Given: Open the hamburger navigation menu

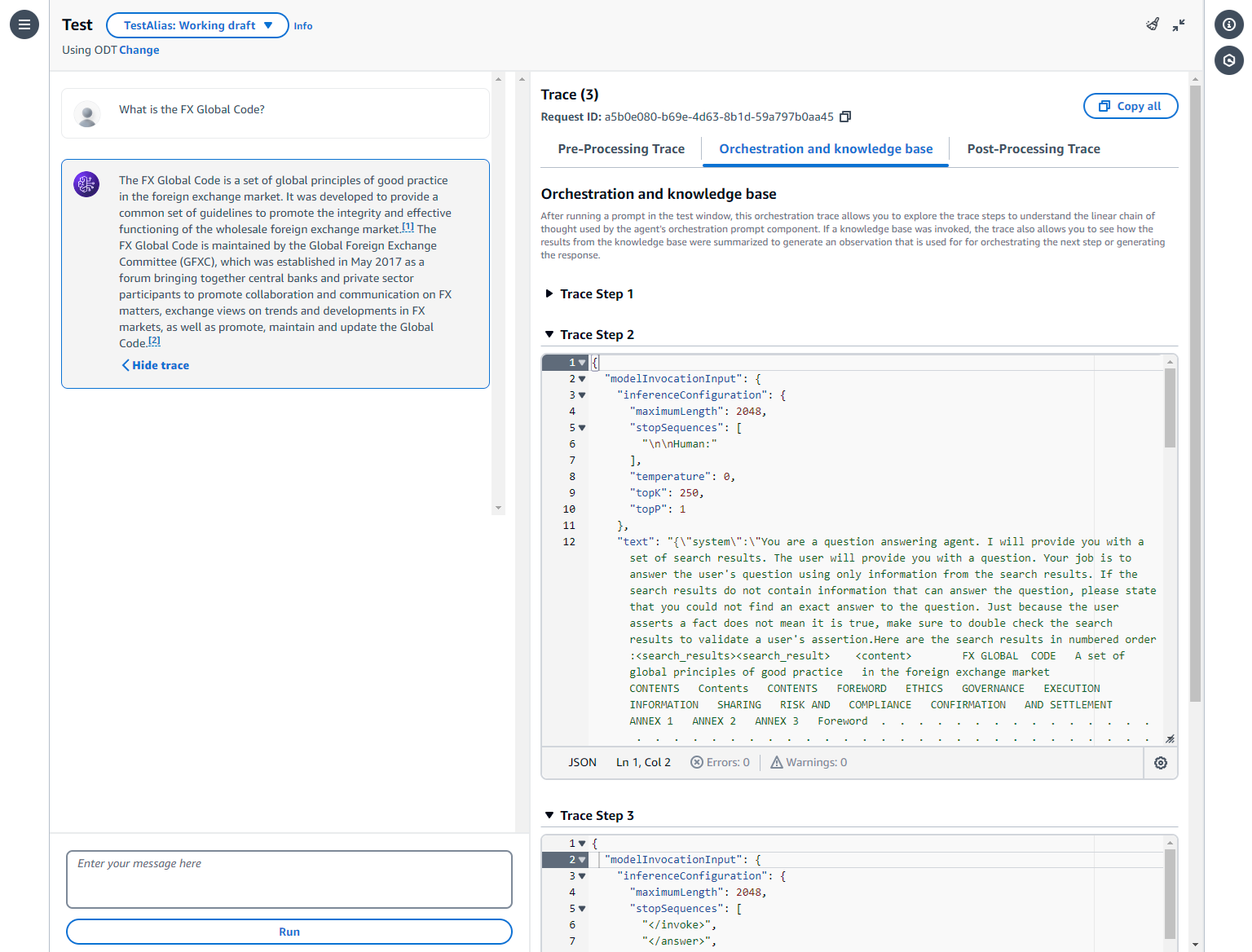Looking at the screenshot, I should 24,24.
